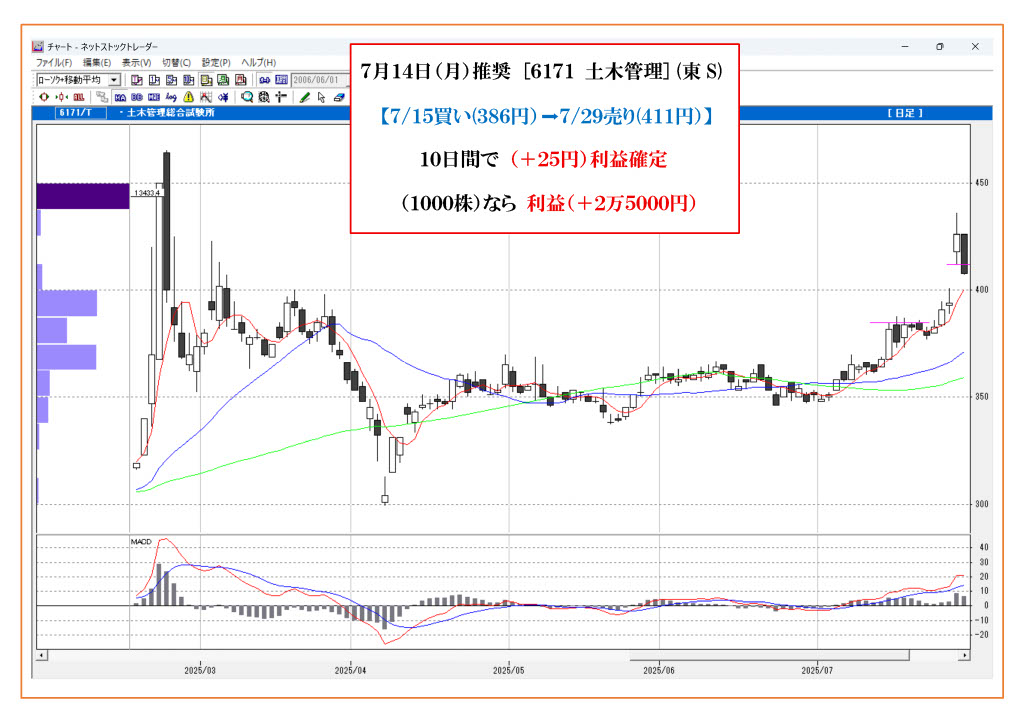Open the ファイル(F) menu
Screen dimensions: 1024x726
tap(54, 62)
